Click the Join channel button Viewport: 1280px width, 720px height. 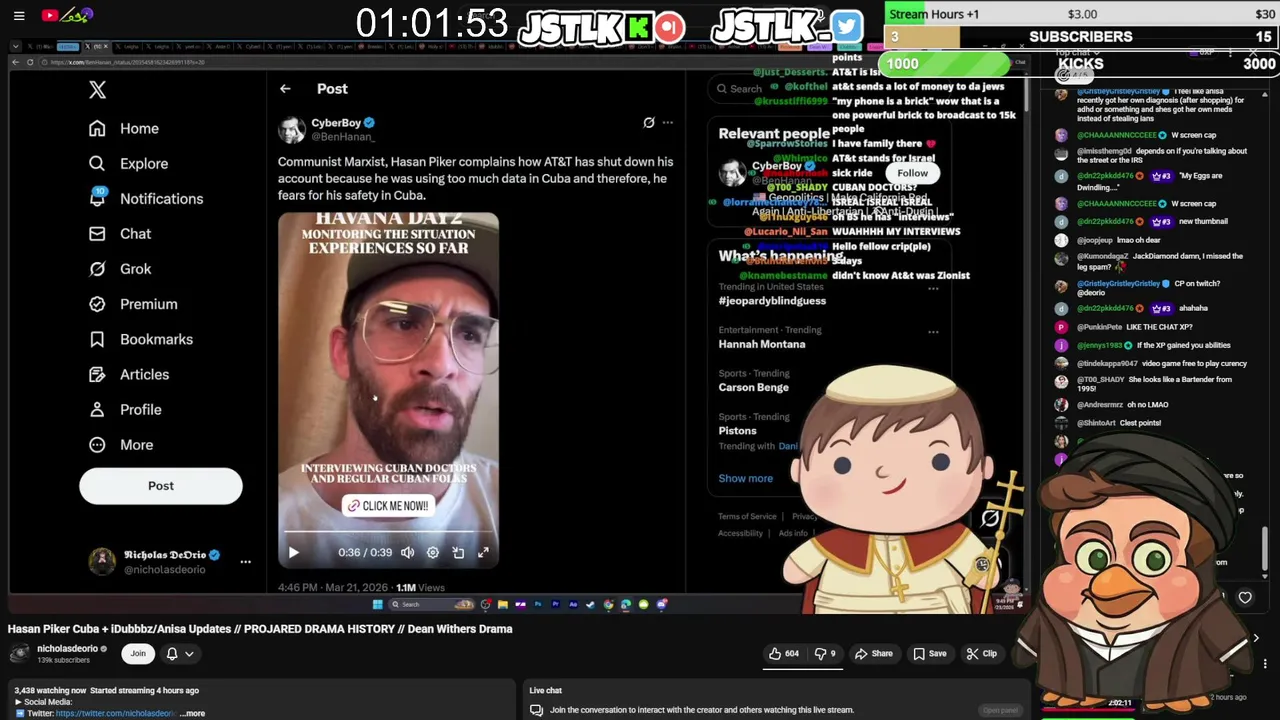(138, 654)
